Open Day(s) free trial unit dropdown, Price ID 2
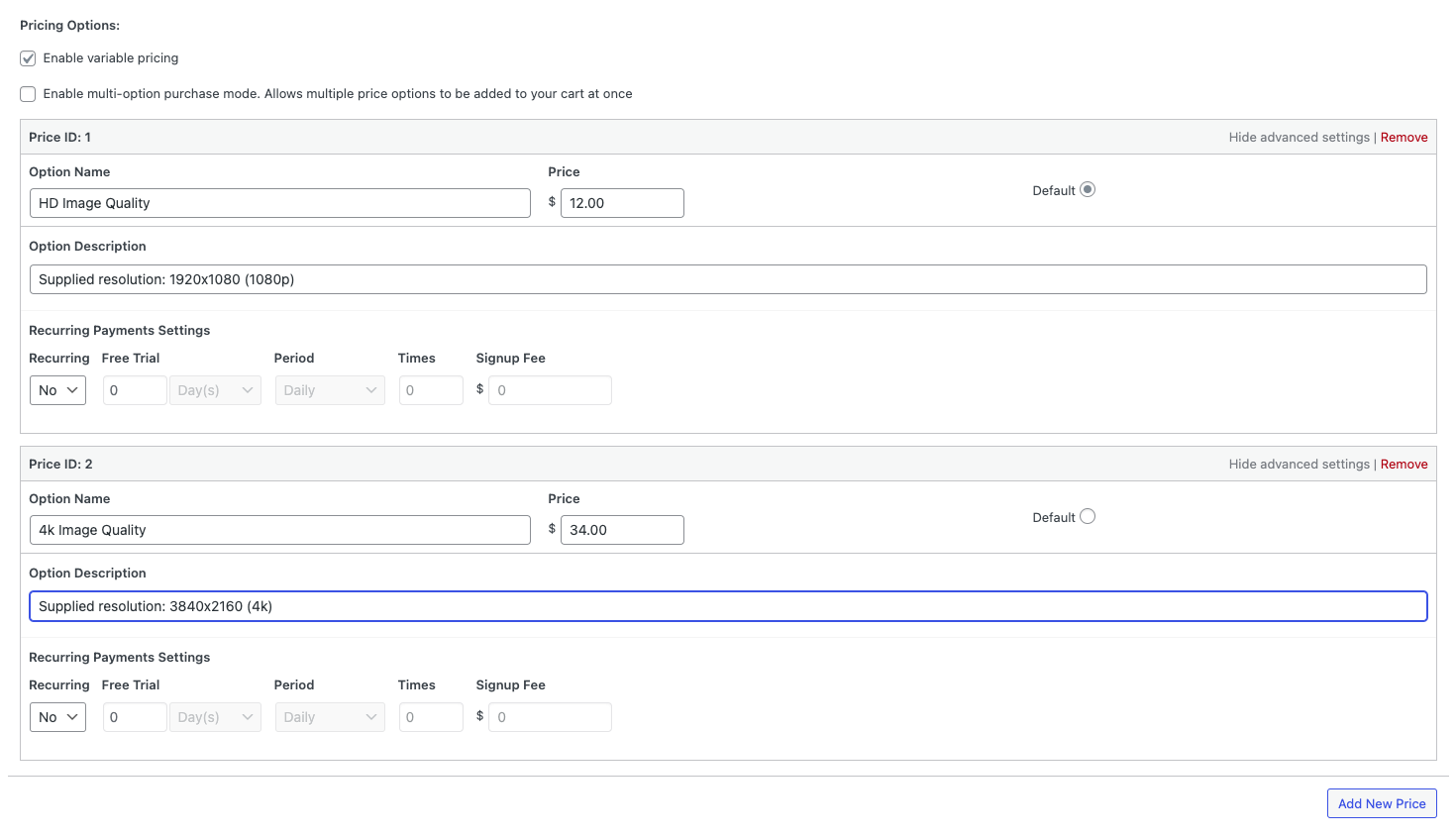The image size is (1456, 838). point(215,717)
